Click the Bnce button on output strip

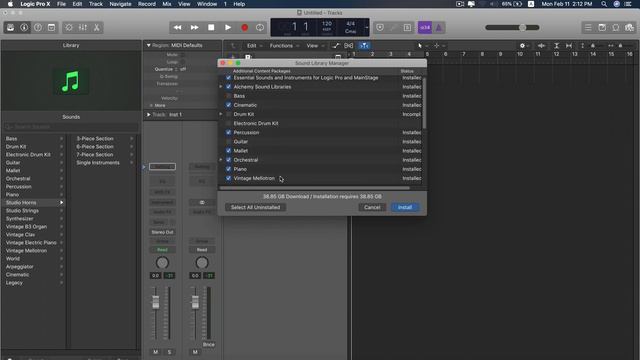point(209,344)
